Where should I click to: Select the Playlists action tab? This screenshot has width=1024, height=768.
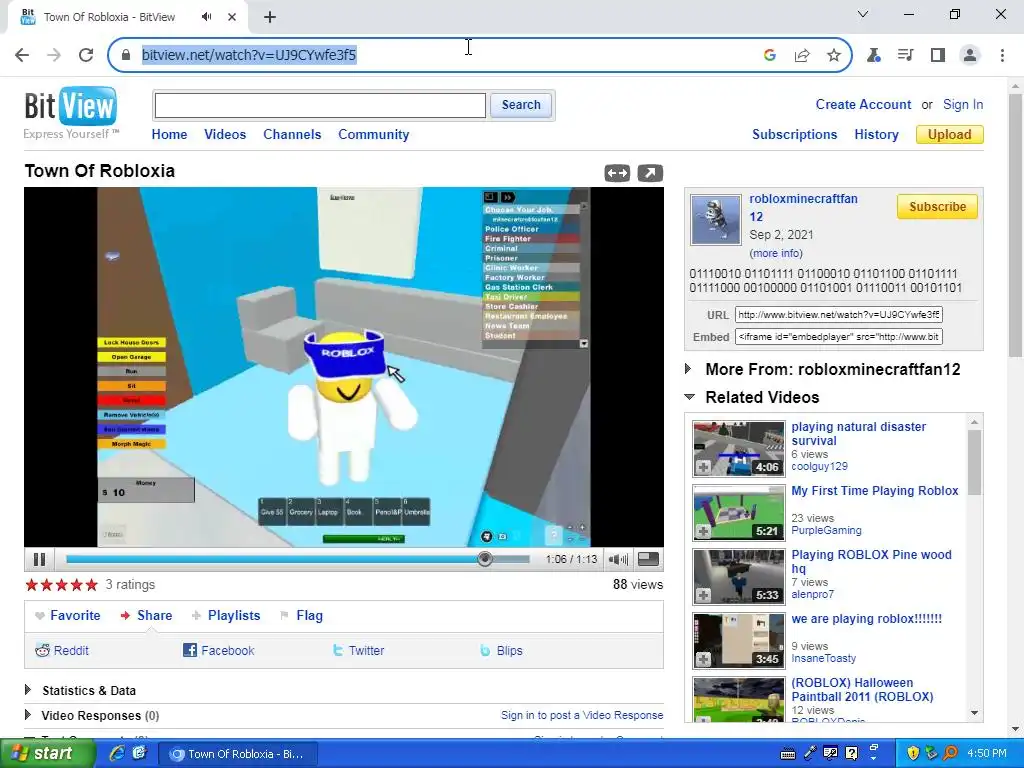(226, 615)
